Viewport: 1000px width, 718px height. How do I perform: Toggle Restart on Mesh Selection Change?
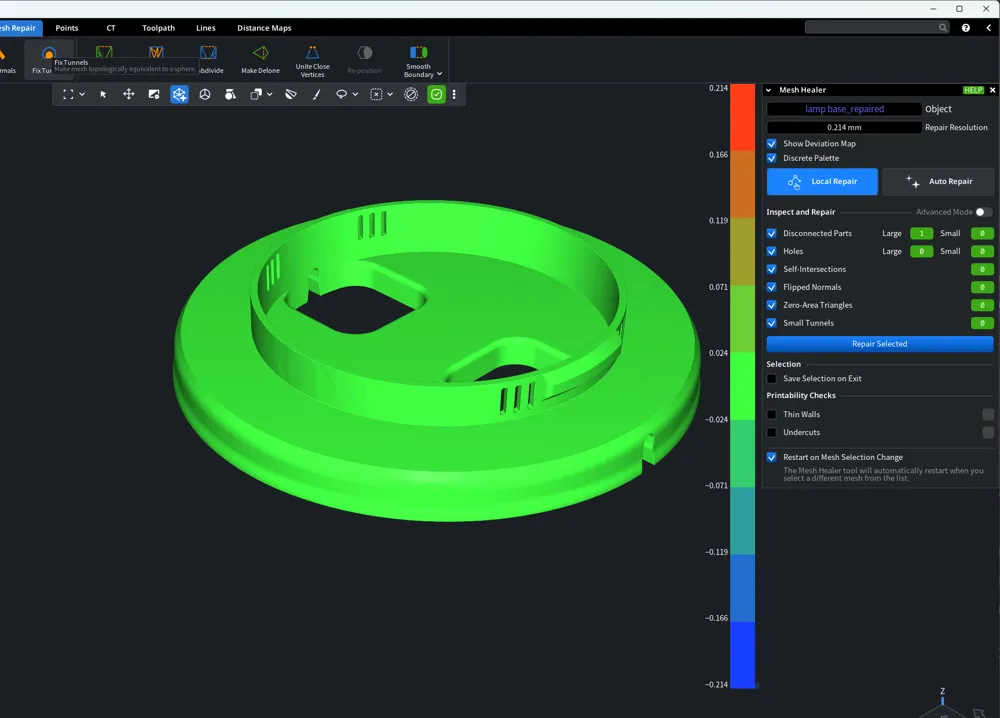click(772, 457)
